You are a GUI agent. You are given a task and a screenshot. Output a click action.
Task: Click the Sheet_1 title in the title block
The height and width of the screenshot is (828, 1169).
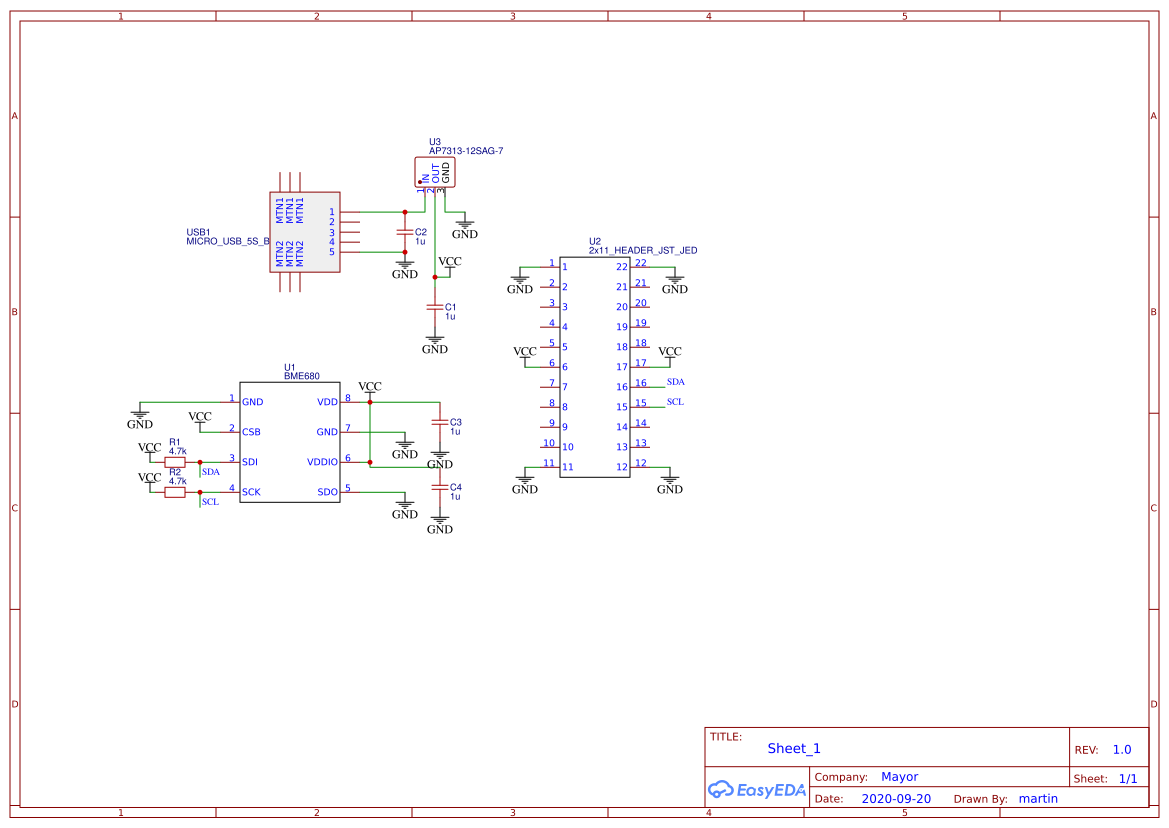point(791,748)
